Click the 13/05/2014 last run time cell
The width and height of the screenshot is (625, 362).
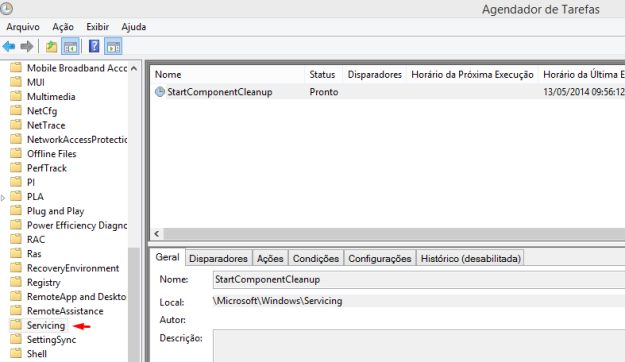584,92
